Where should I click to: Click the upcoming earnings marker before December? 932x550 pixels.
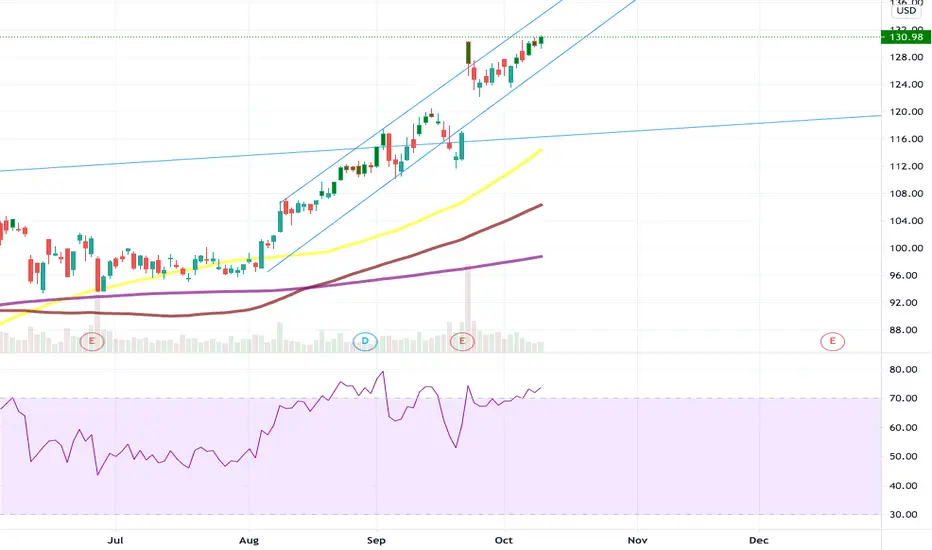[832, 341]
